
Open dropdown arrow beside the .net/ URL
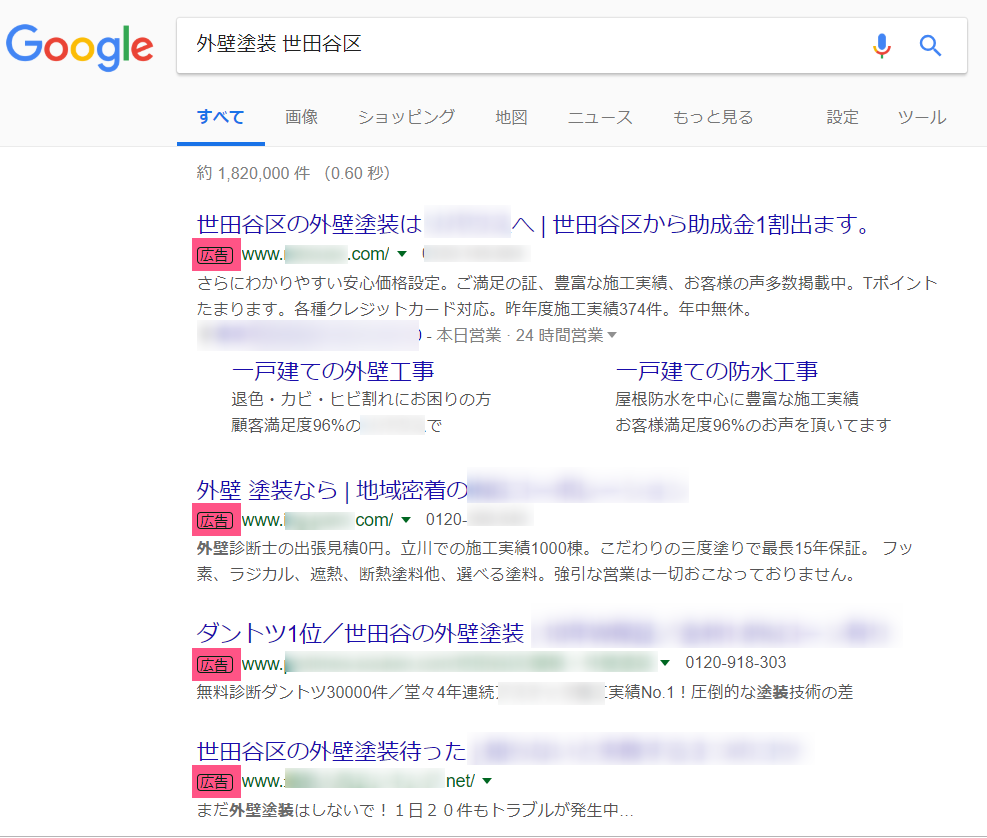[x=487, y=780]
